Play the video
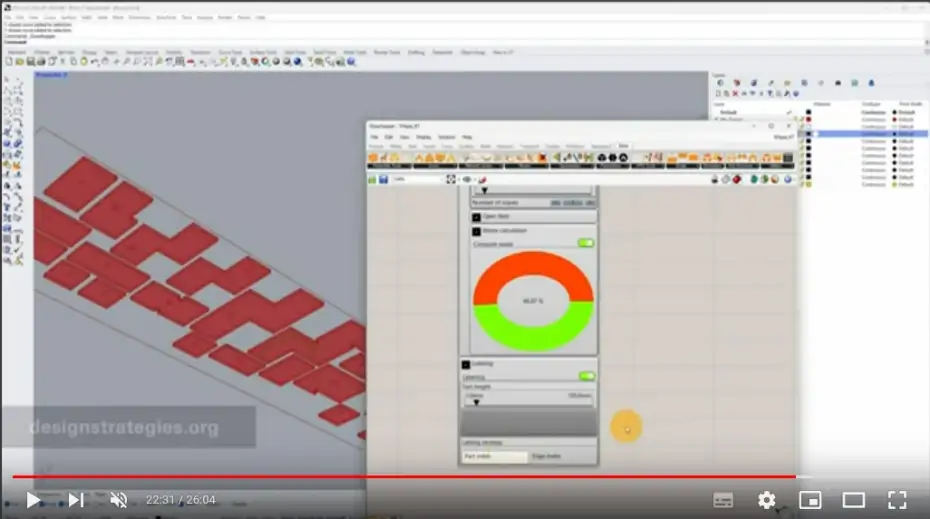 (33, 500)
